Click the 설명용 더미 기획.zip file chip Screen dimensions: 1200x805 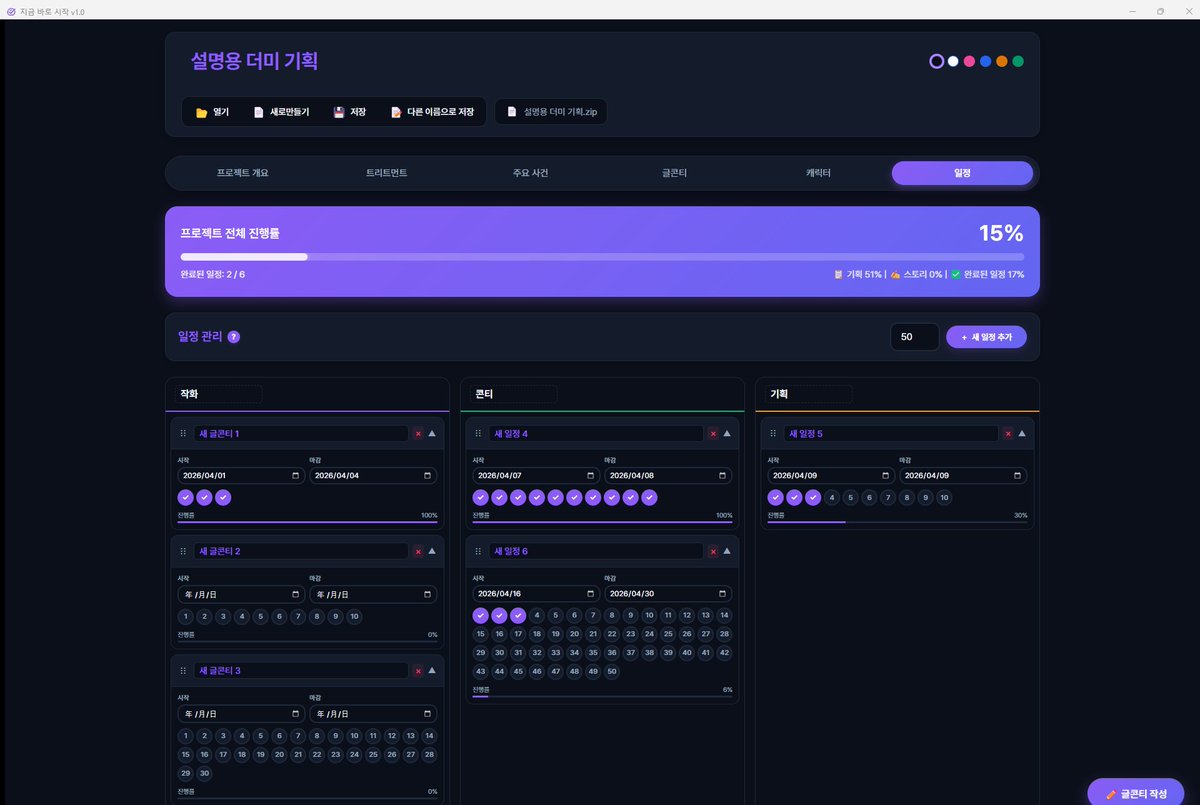click(x=550, y=112)
